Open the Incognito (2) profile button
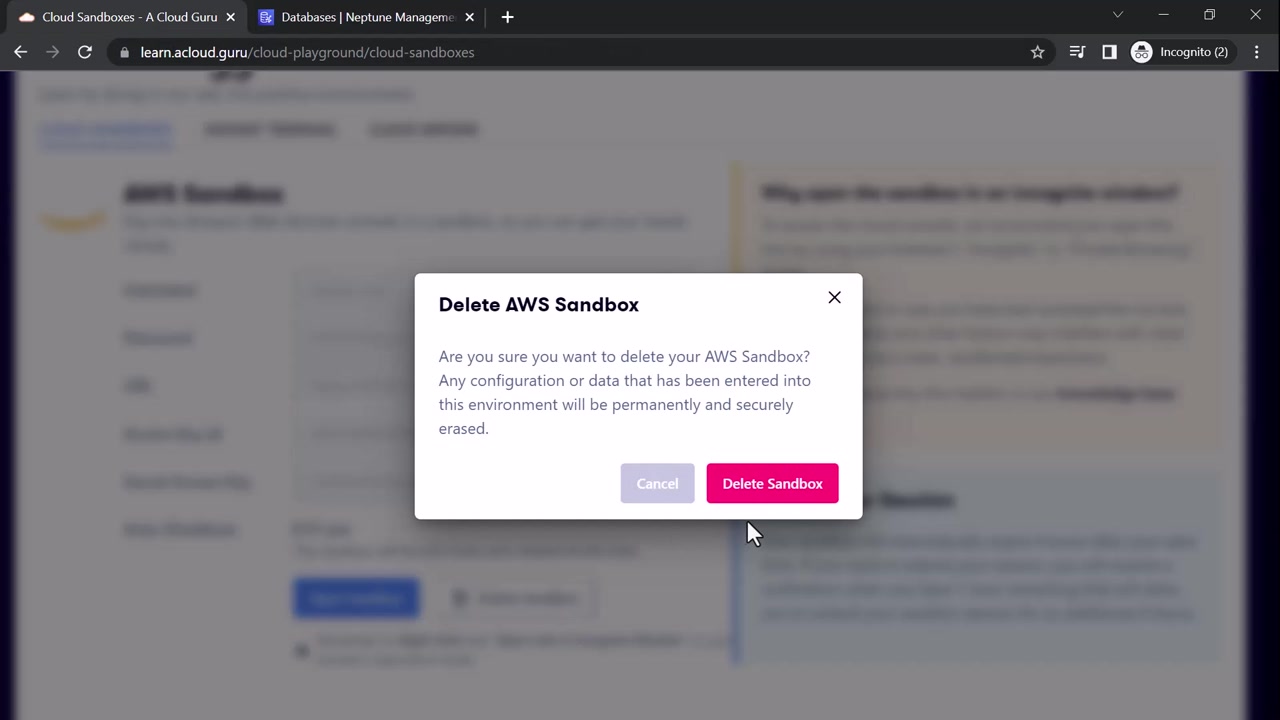This screenshot has height=720, width=1280. [x=1181, y=52]
